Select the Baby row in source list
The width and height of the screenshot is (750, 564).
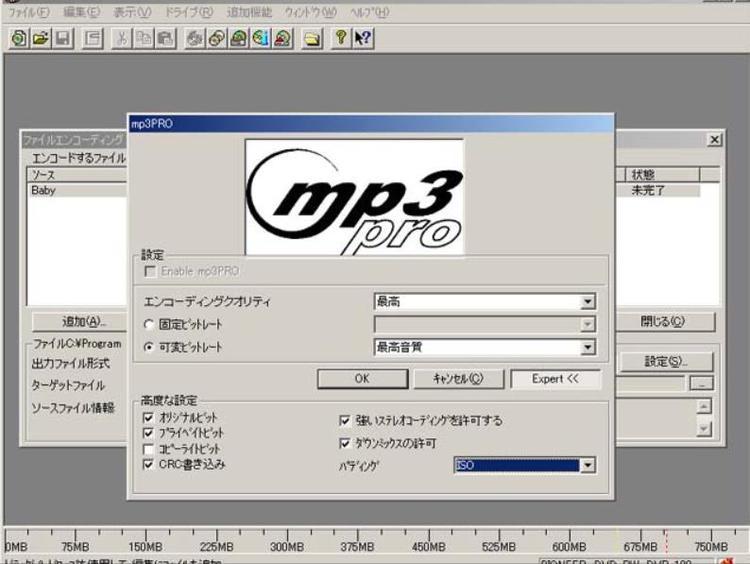[x=77, y=190]
